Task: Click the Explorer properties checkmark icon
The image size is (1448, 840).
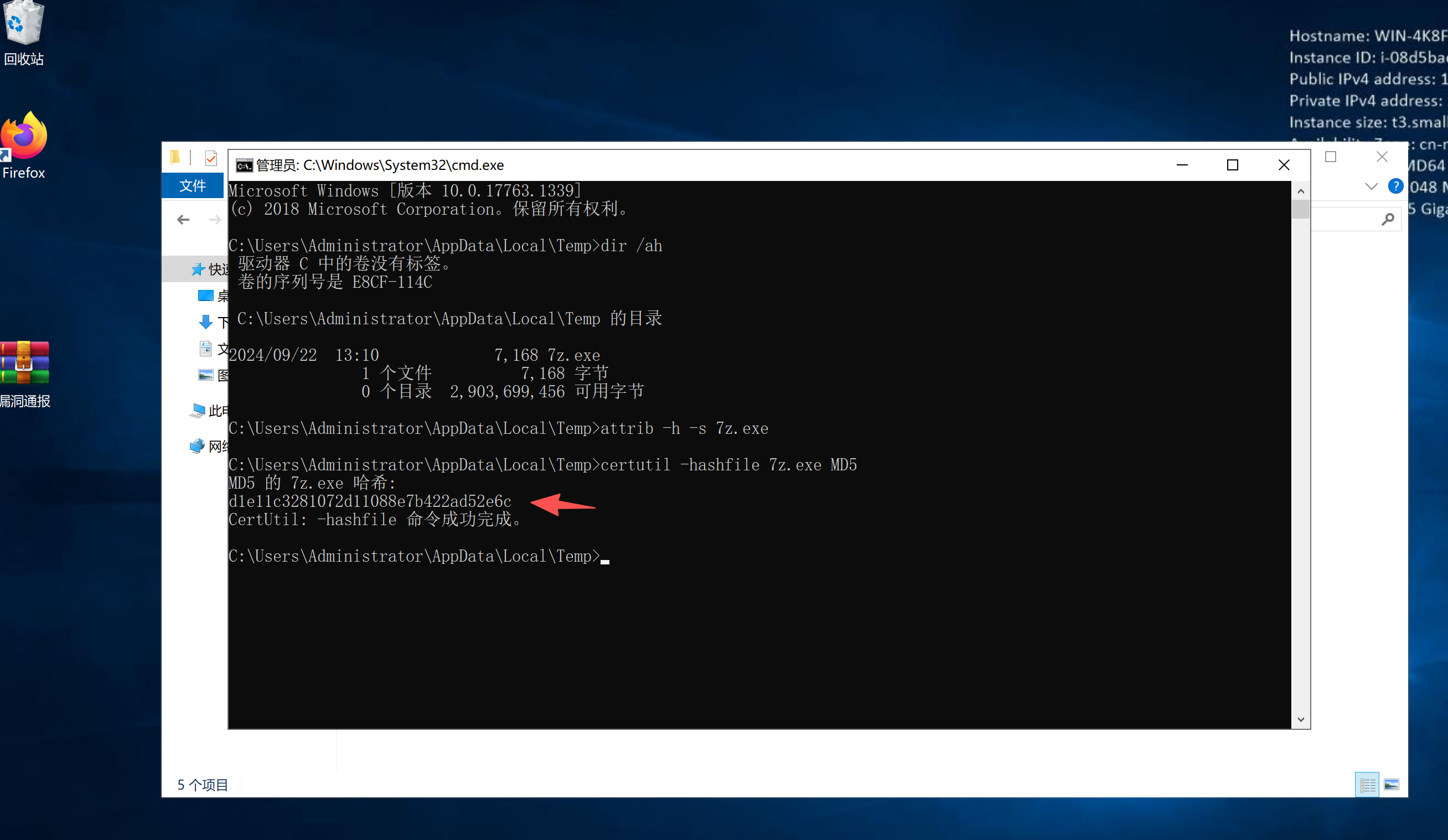Action: 211,158
